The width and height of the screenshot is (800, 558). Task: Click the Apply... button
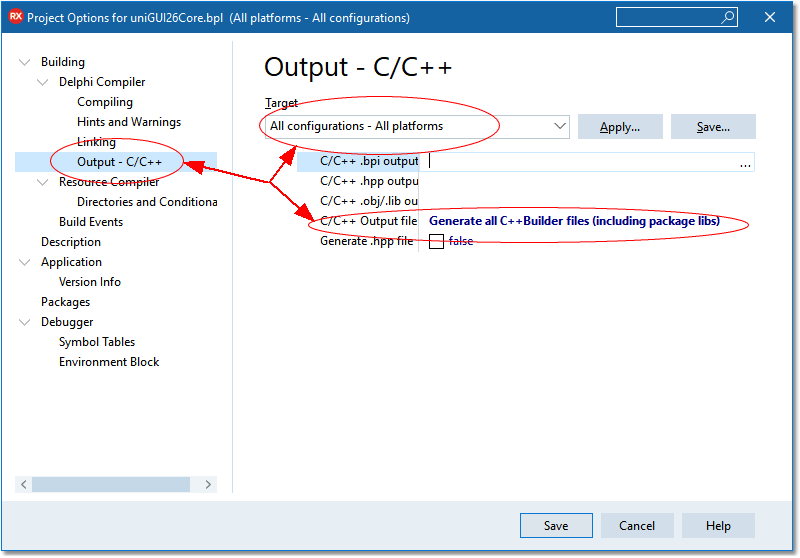pos(620,127)
